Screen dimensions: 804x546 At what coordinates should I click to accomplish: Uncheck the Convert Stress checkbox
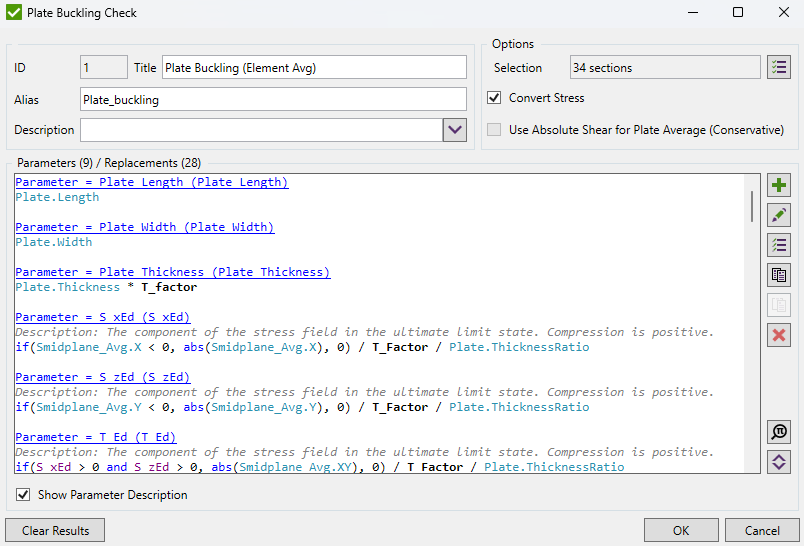[494, 98]
